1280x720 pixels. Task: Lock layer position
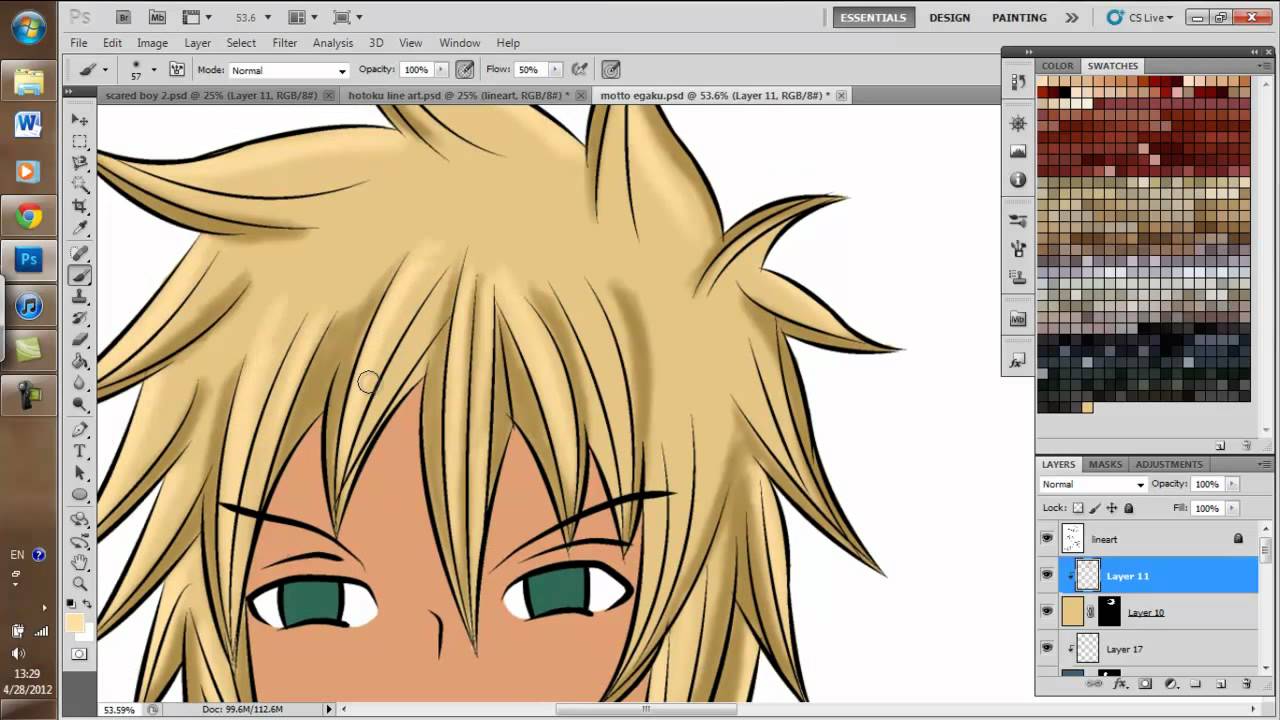(1112, 508)
